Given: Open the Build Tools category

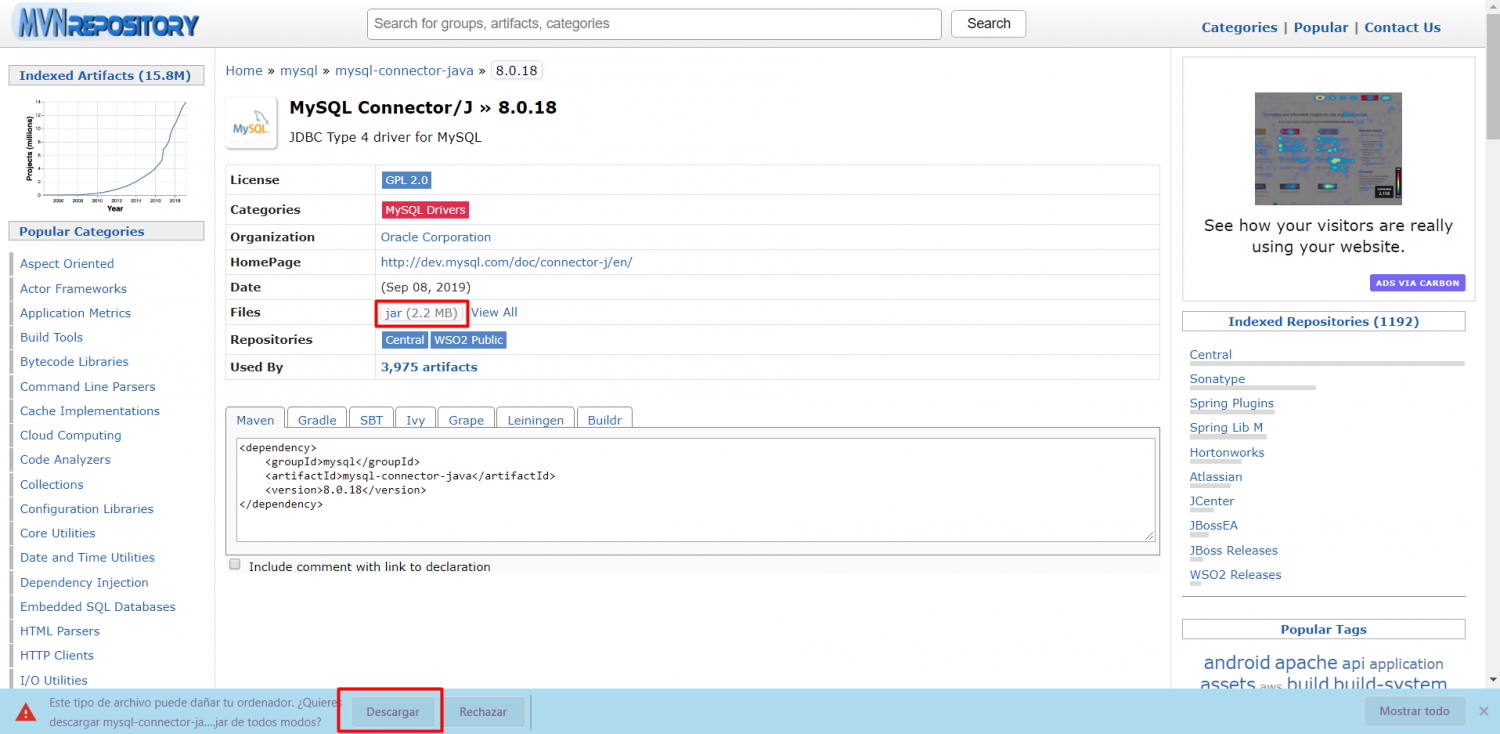Looking at the screenshot, I should 51,338.
